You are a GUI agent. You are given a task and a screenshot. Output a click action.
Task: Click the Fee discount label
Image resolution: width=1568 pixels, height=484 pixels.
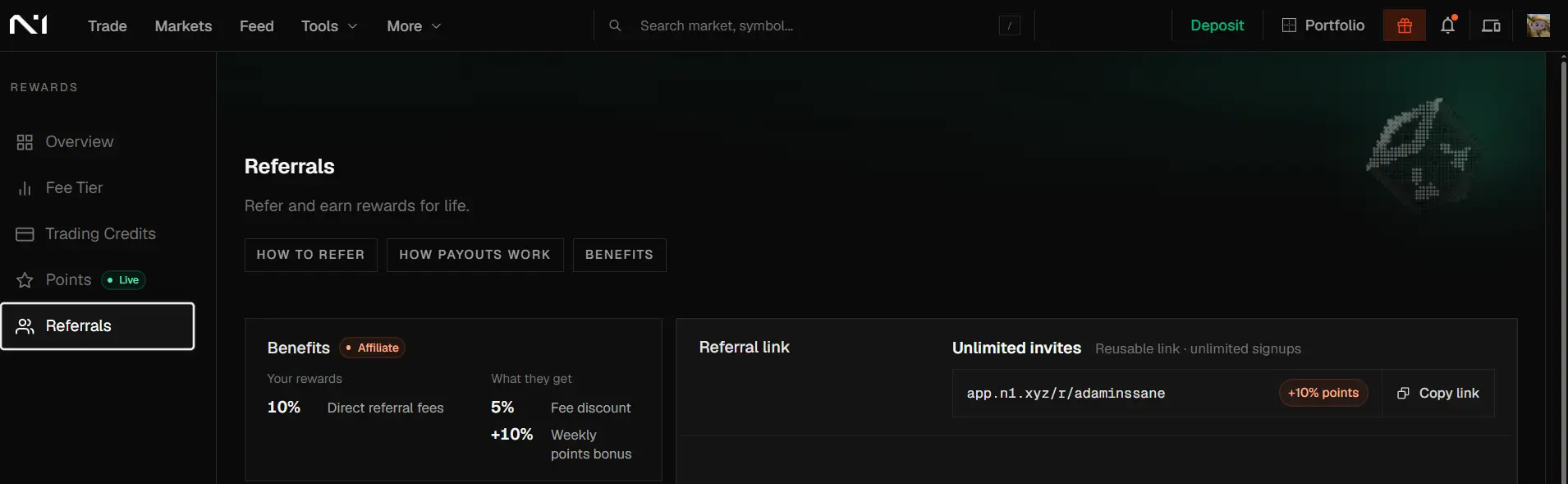591,408
